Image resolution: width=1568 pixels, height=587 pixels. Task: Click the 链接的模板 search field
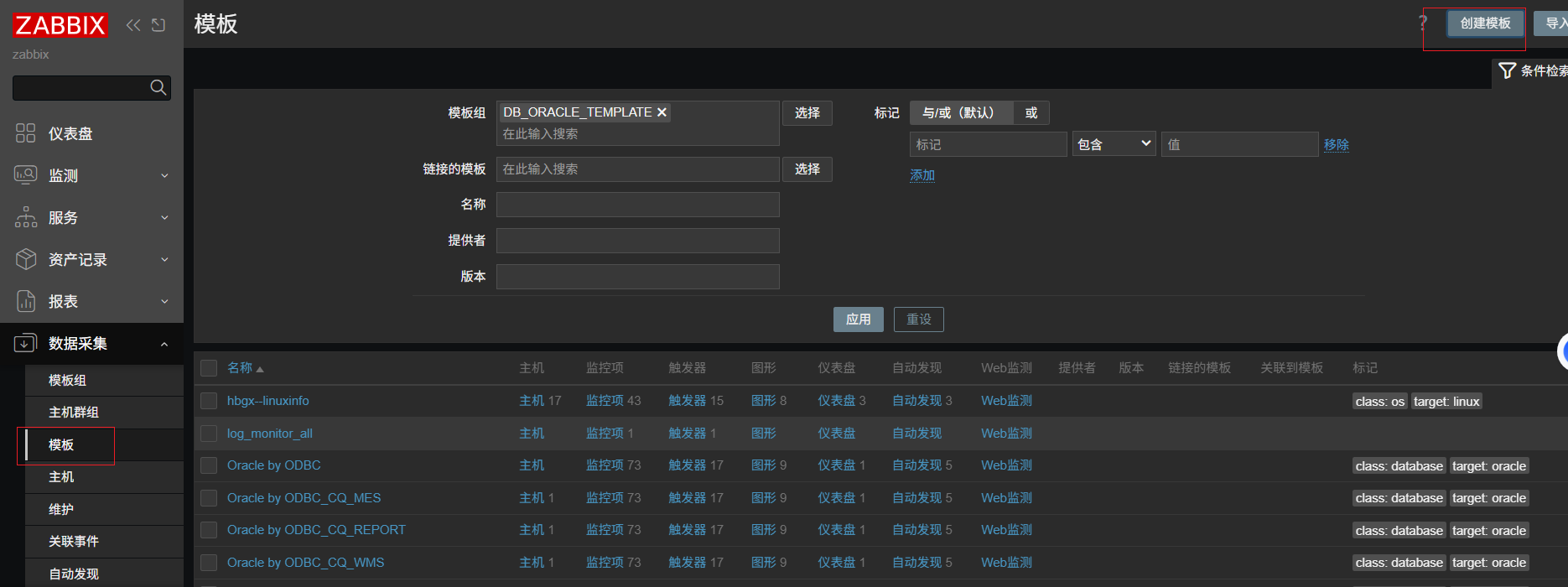tap(638, 169)
